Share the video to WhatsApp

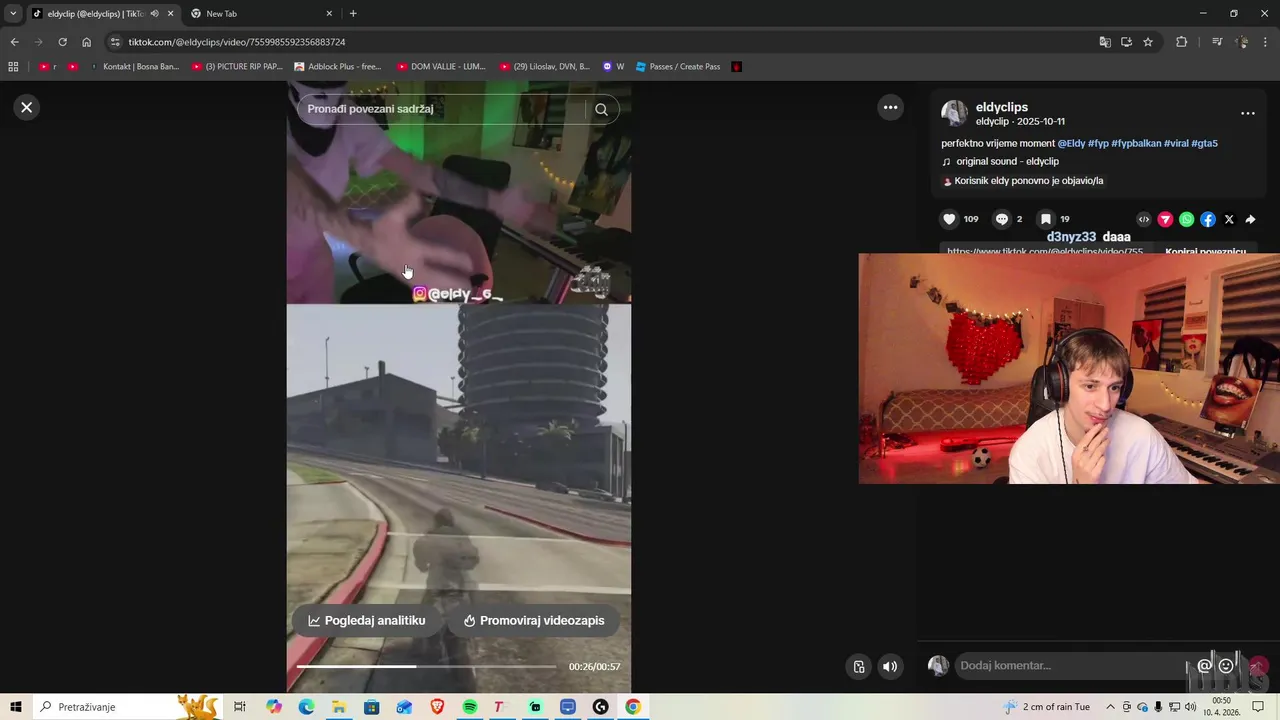(1186, 219)
